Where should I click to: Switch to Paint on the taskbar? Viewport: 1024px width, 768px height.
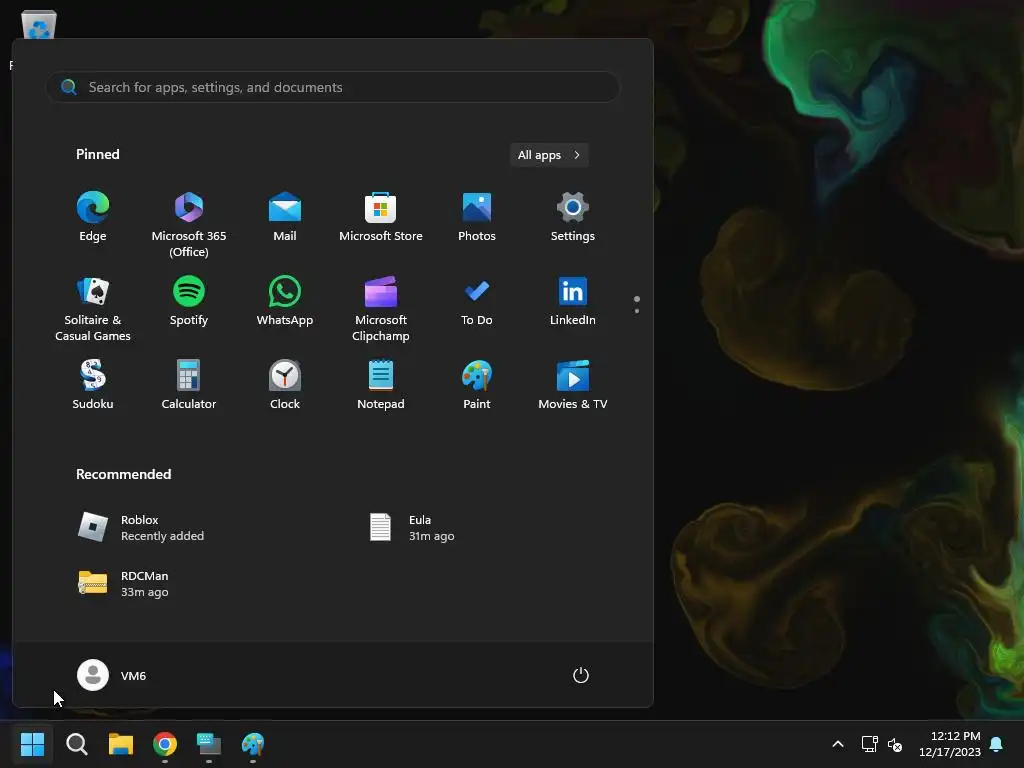(x=253, y=744)
